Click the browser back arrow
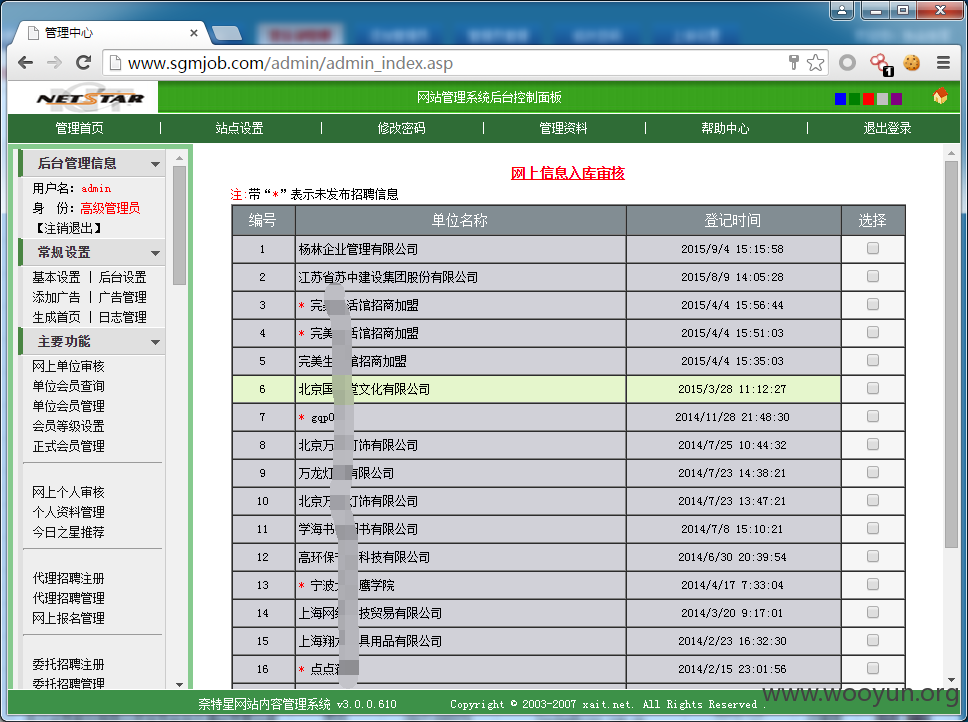The height and width of the screenshot is (722, 968). [25, 62]
